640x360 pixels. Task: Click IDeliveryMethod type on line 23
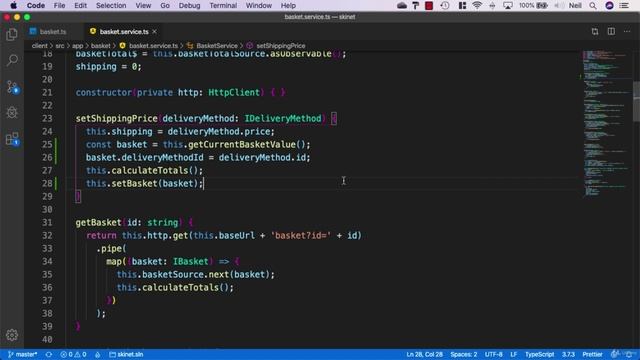point(283,118)
